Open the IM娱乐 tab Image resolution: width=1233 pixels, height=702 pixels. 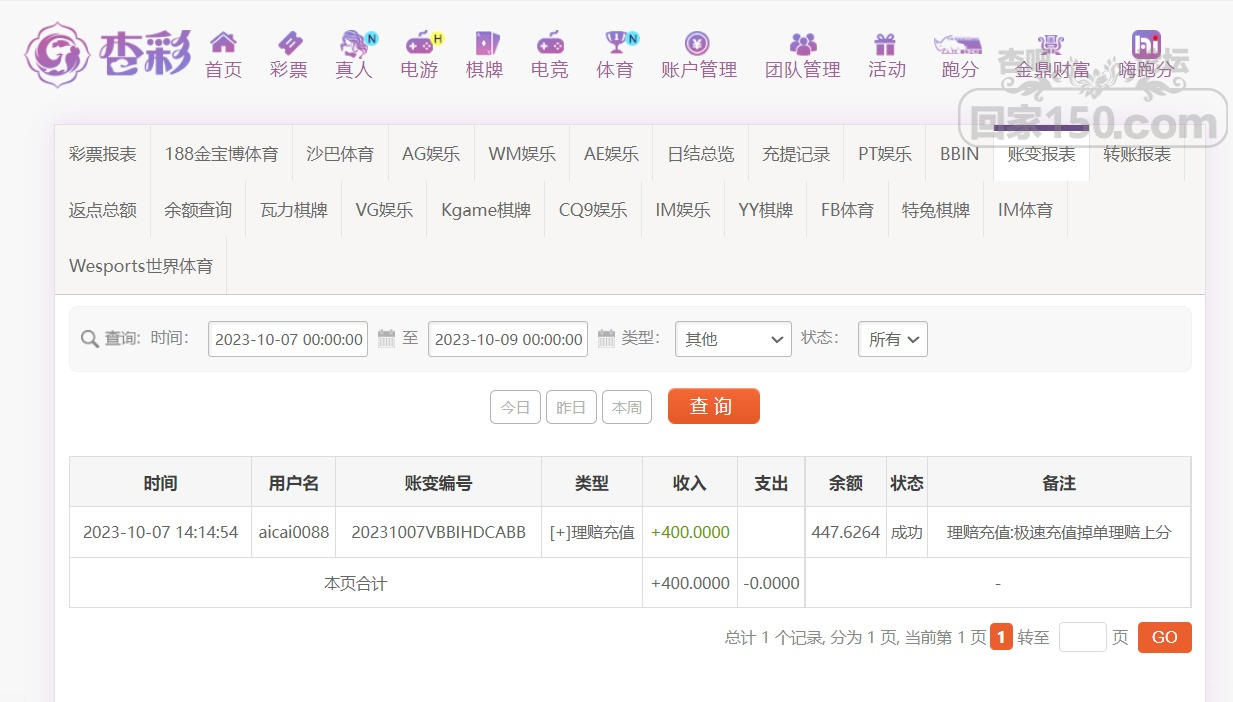click(x=683, y=210)
